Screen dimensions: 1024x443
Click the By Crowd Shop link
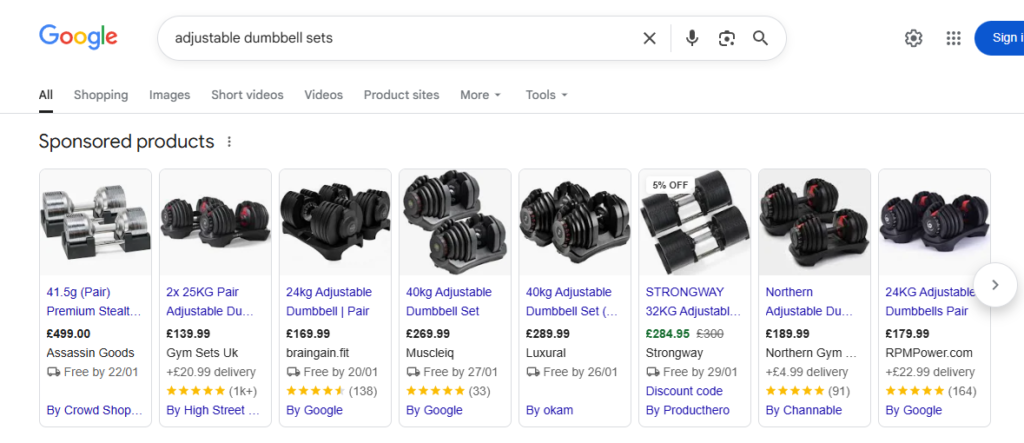coord(94,410)
